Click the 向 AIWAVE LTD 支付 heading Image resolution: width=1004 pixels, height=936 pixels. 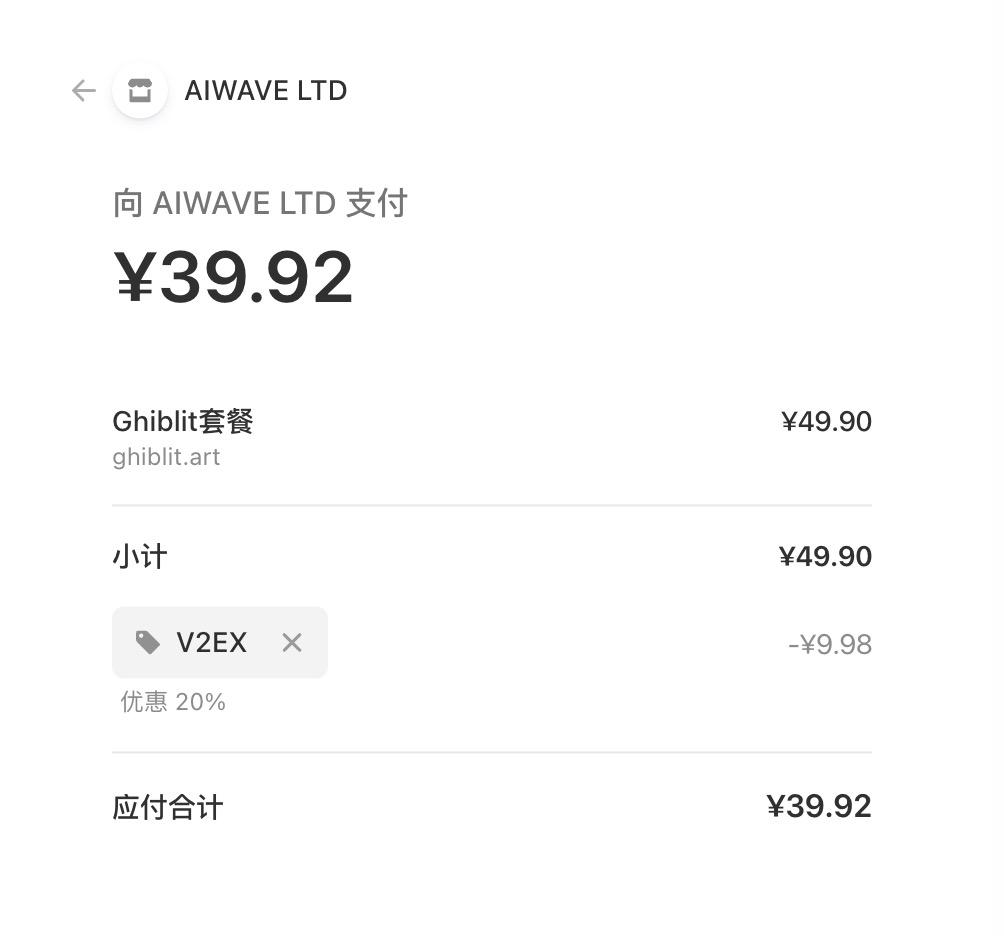click(x=260, y=204)
